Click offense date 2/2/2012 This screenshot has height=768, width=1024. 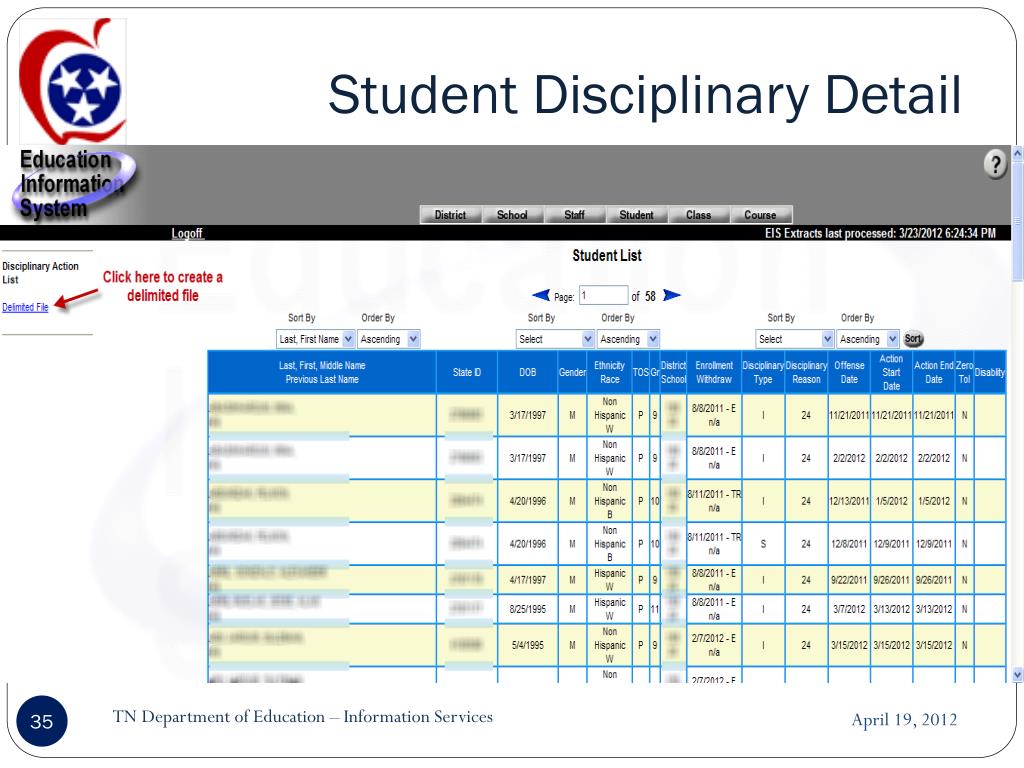coord(849,458)
